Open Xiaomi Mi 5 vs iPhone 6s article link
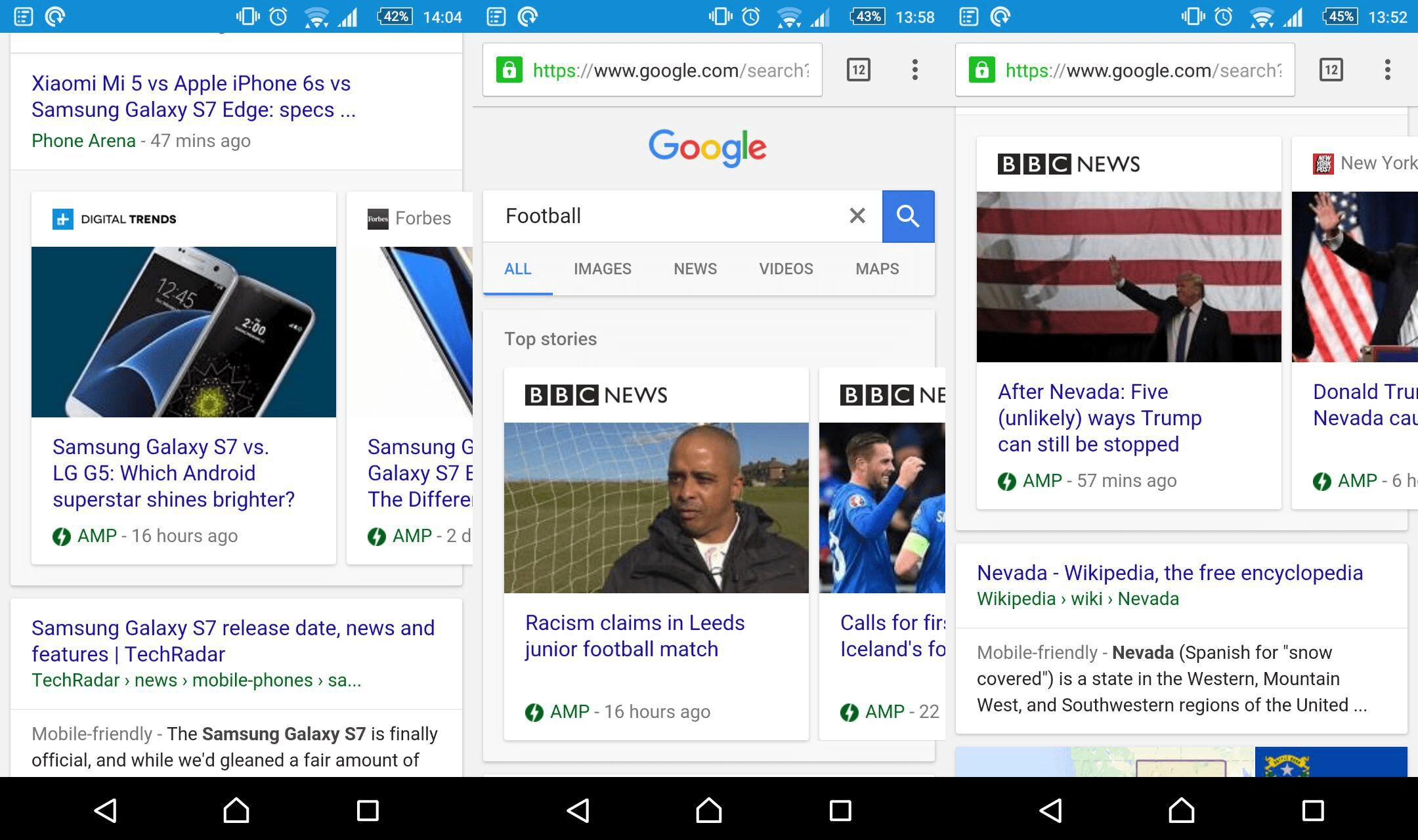Screen dimensions: 1418x840 tap(194, 96)
